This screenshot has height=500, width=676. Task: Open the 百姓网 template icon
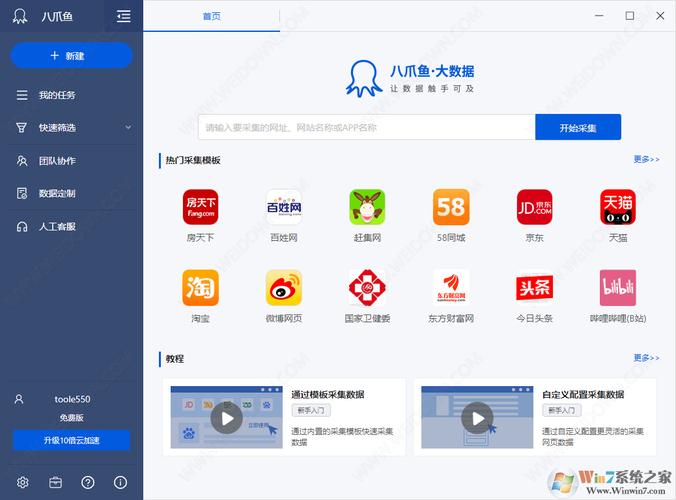coord(284,207)
